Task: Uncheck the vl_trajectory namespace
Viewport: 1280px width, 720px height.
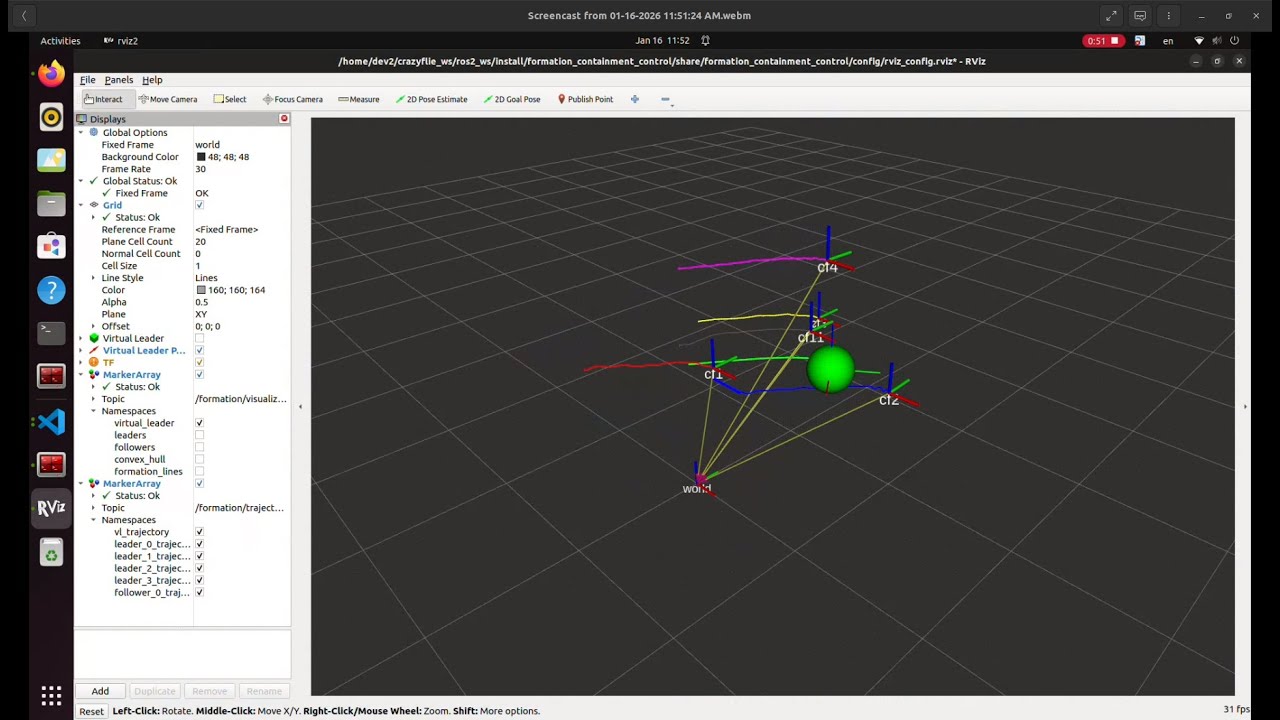Action: [199, 532]
